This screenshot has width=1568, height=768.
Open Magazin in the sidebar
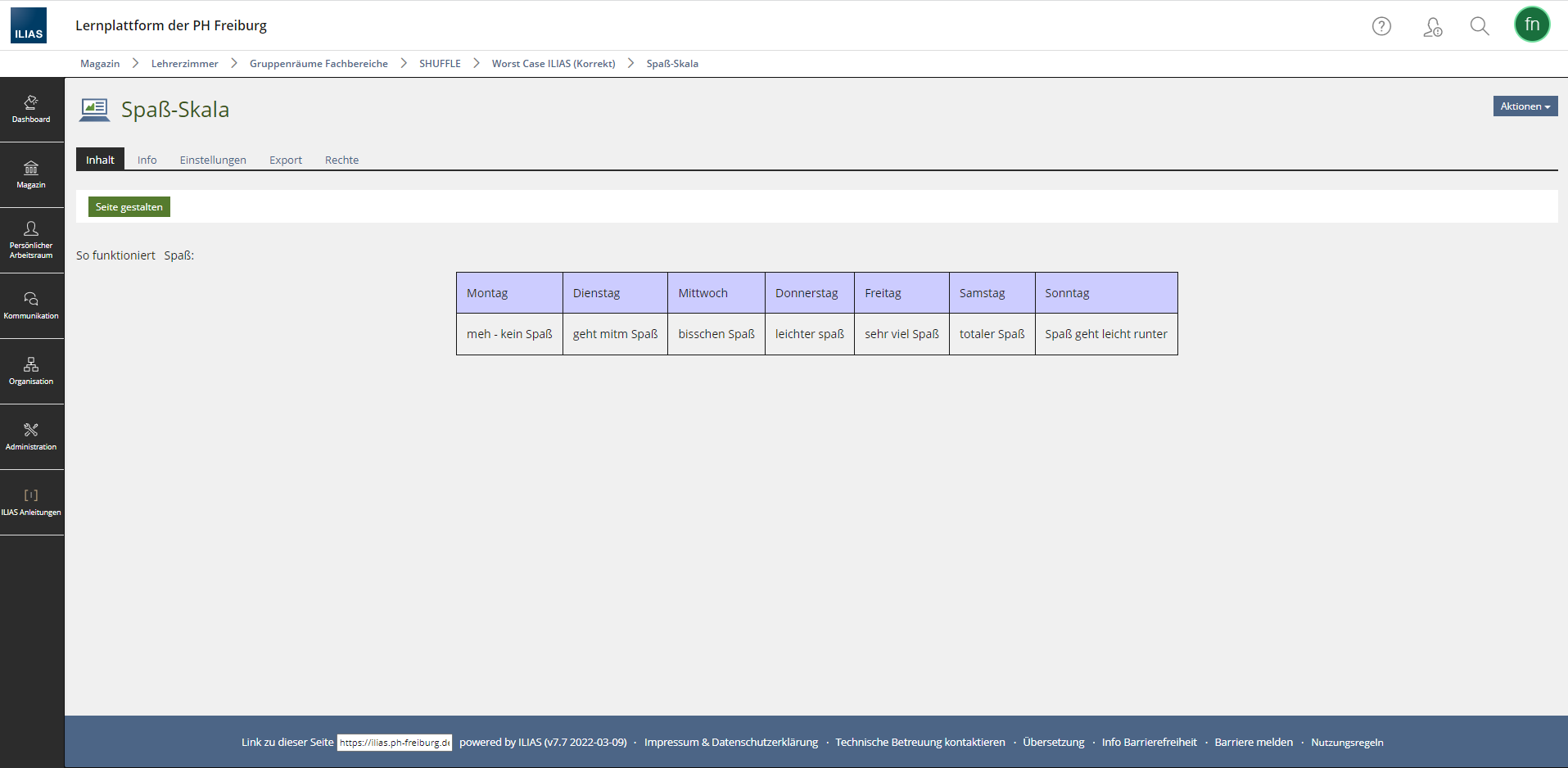31,175
